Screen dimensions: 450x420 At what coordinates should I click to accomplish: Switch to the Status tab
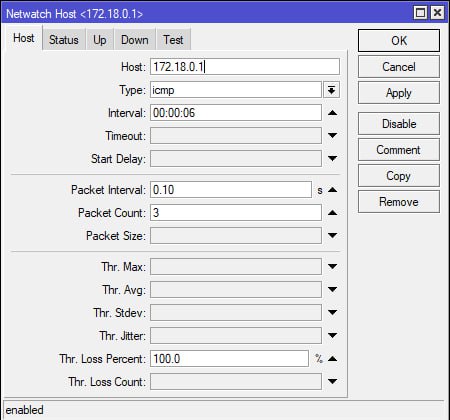[x=64, y=40]
